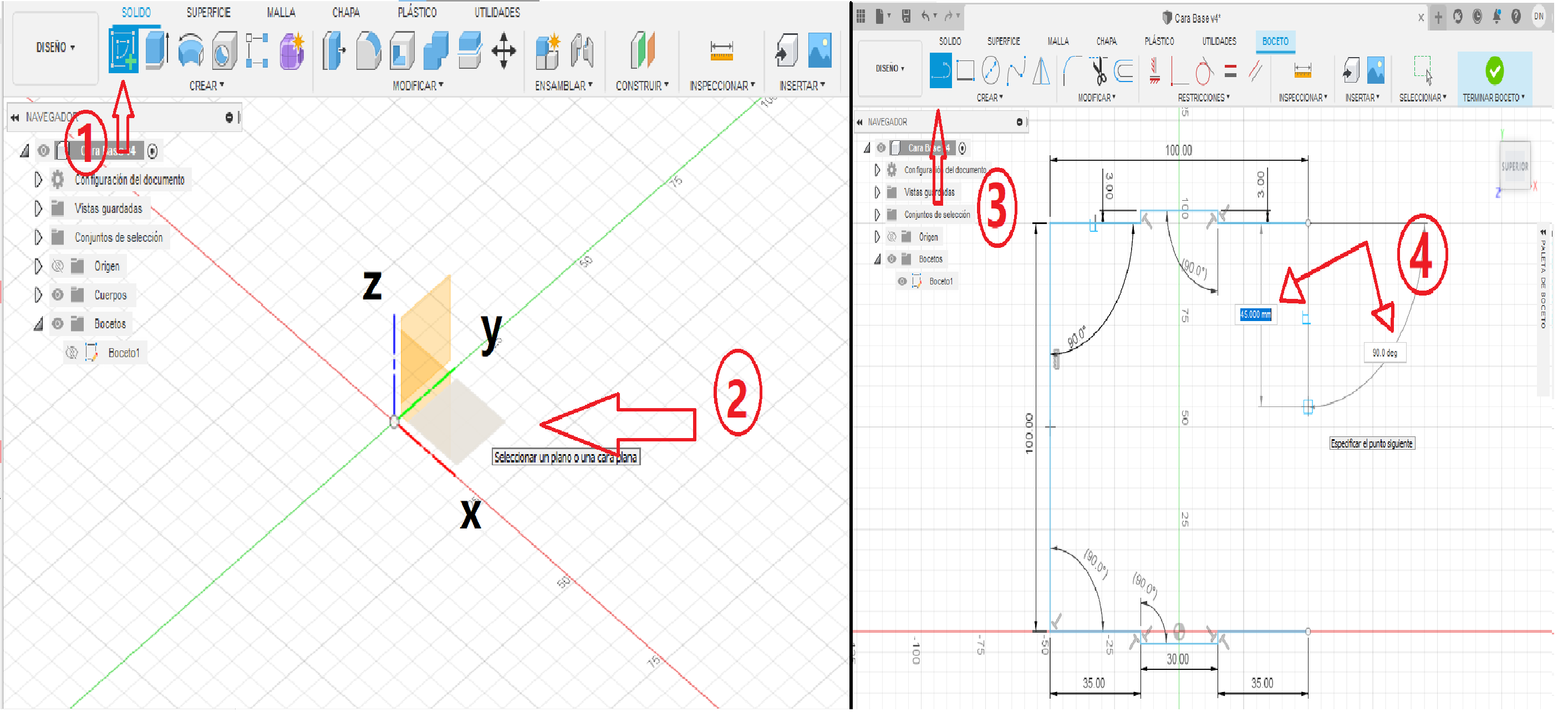Screen dimensions: 1568x712
Task: Expand Conjuntos de selección in left browser
Action: tap(38, 237)
